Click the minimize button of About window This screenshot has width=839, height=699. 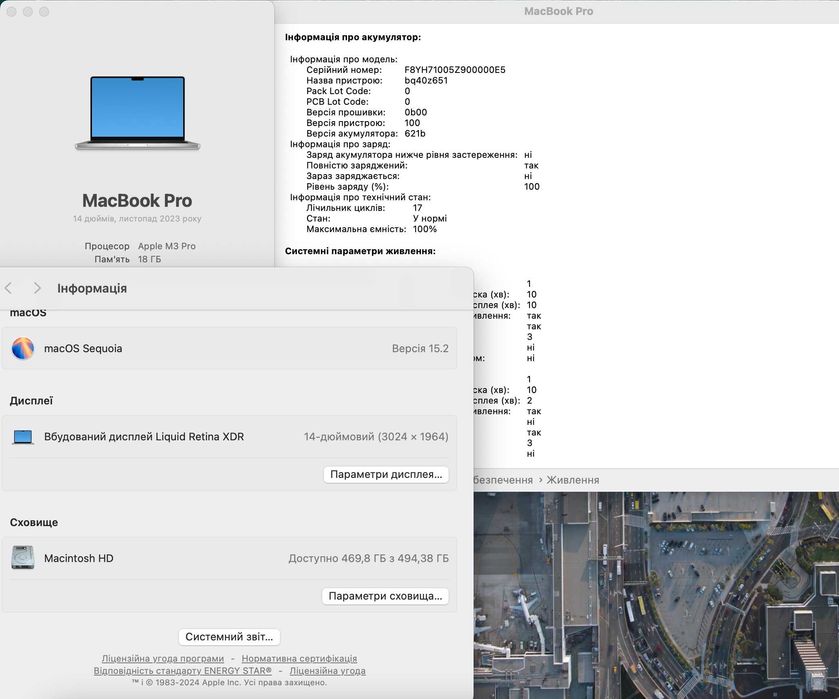28,11
